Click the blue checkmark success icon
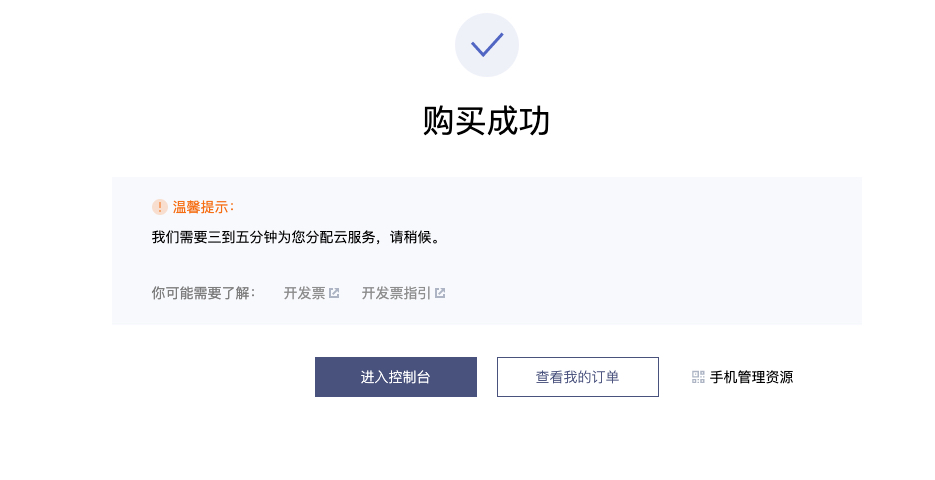 click(487, 45)
